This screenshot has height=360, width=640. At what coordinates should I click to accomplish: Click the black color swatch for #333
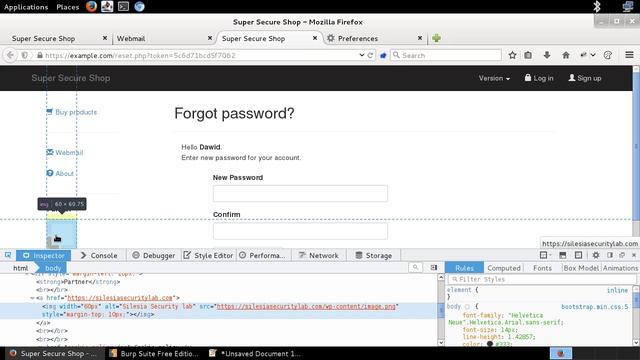click(490, 344)
